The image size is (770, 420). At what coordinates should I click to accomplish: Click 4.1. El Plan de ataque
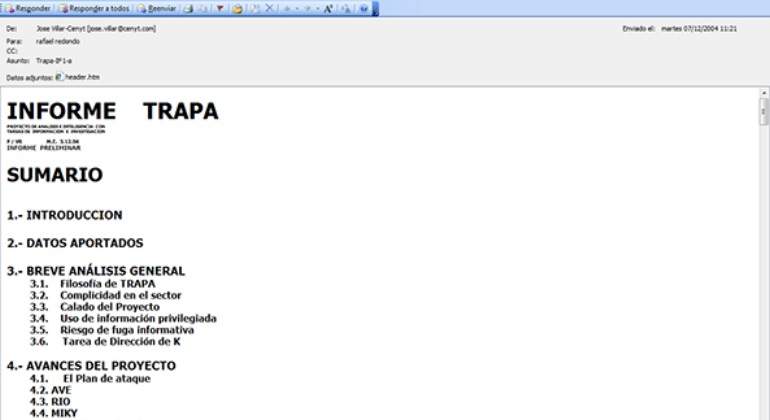[90, 378]
